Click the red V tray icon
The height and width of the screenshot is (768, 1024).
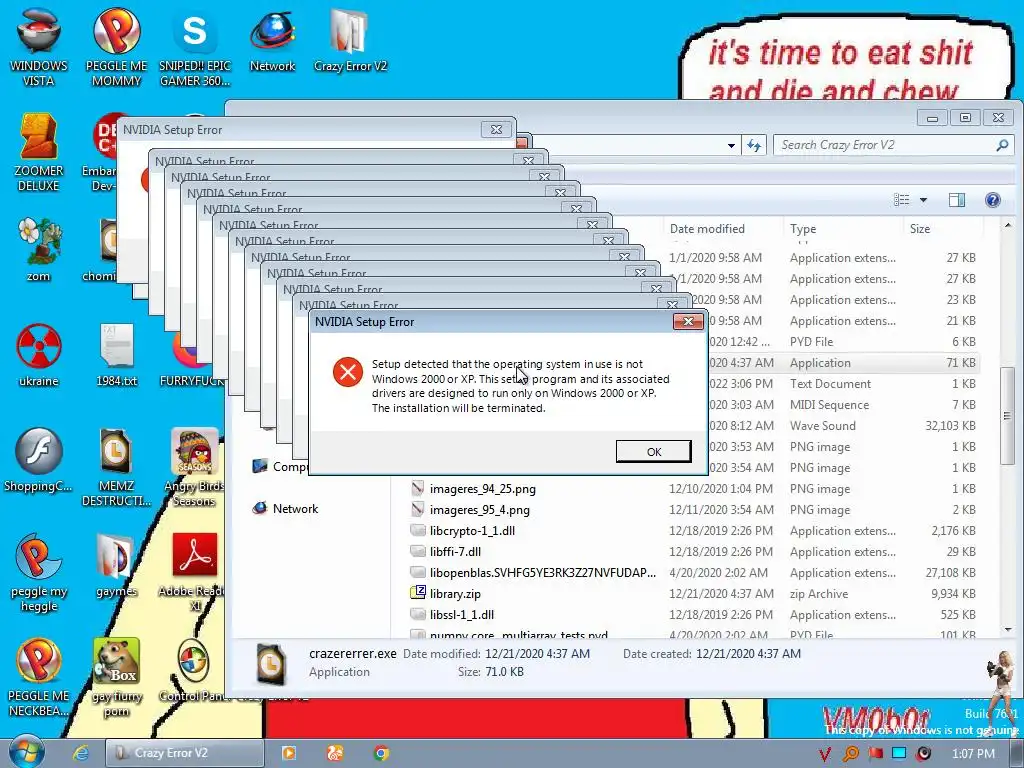pos(824,754)
